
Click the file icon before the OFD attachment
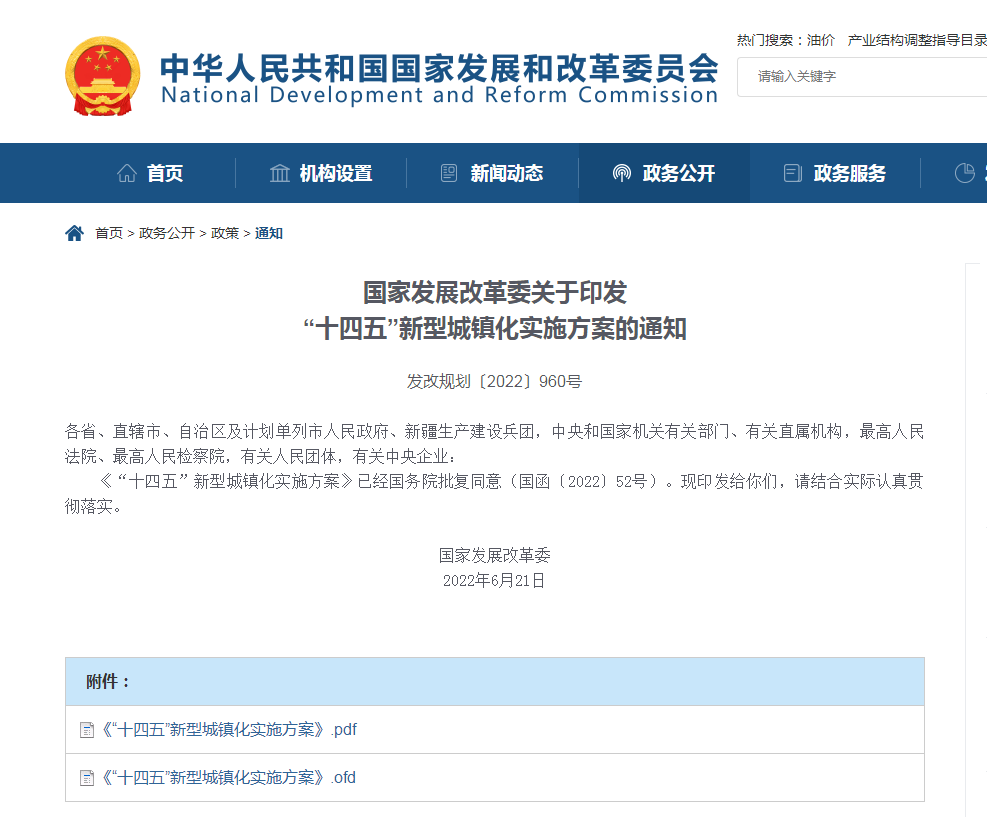pyautogui.click(x=87, y=777)
